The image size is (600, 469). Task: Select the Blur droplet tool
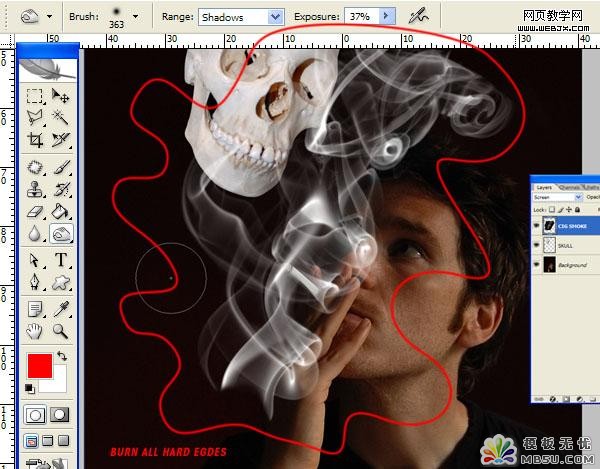coord(34,234)
